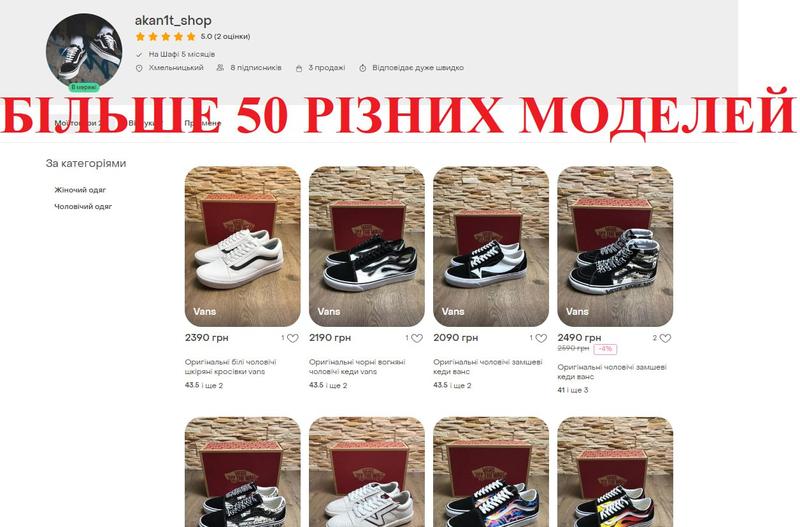Open the Жіночий одяг category

80,190
